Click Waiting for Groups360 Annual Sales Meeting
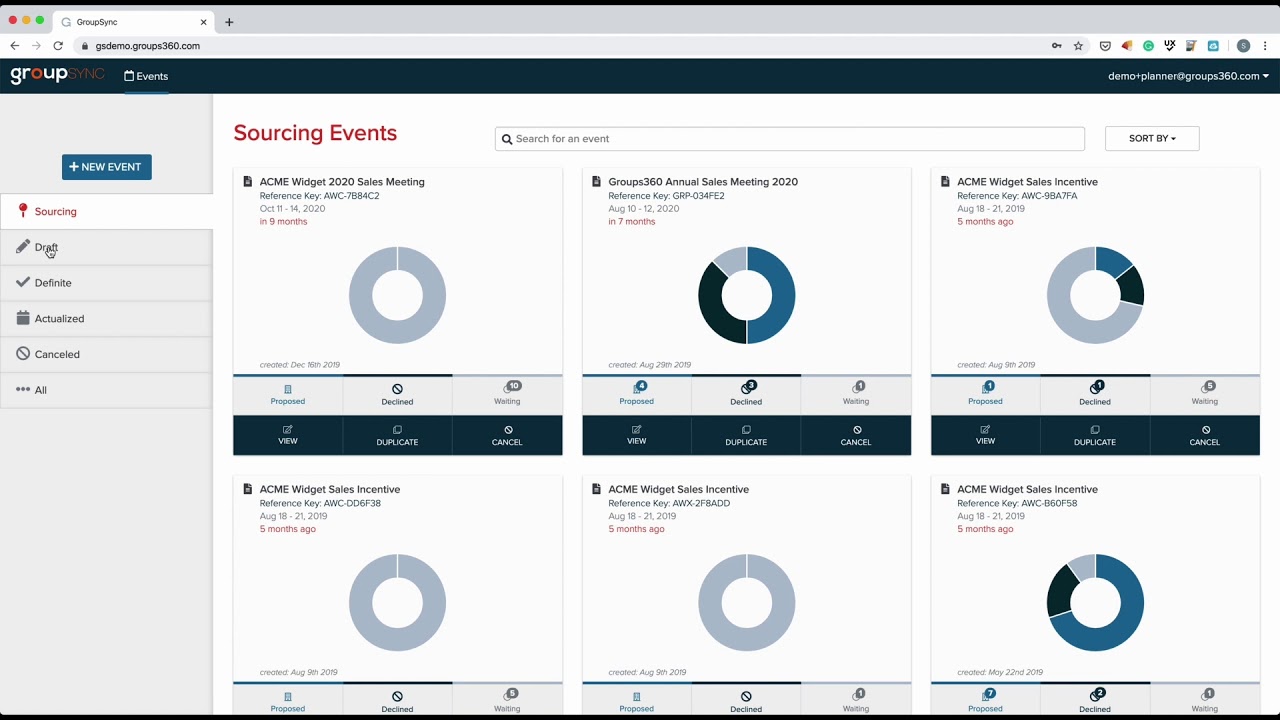Viewport: 1280px width, 720px height. pos(856,395)
